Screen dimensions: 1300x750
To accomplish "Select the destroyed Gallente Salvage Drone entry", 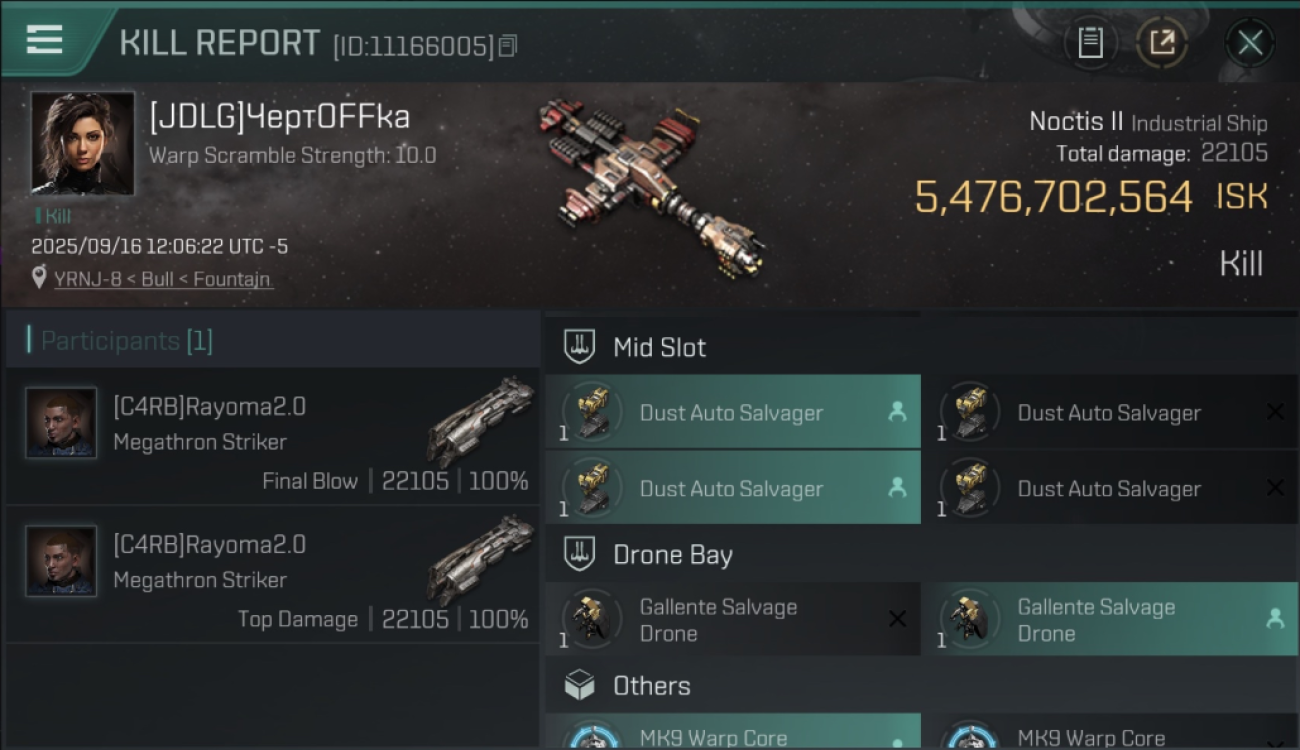I will click(732, 620).
